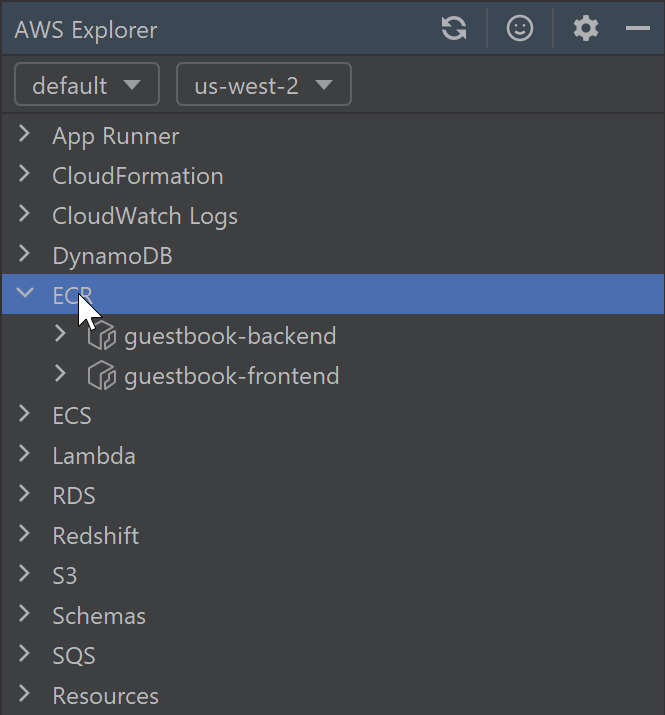Hide the AWS Explorer panel with minus icon
The height and width of the screenshot is (715, 665).
pyautogui.click(x=638, y=29)
